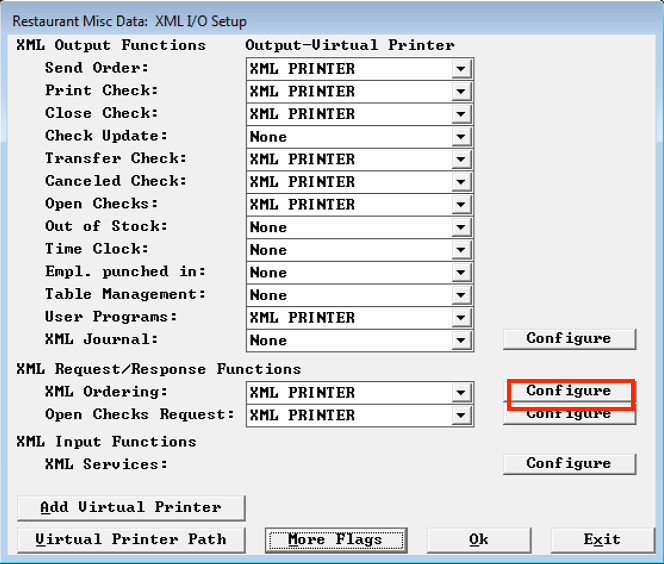Viewport: 664px width, 564px height.
Task: Click Configure for XML Ordering
Action: (569, 391)
